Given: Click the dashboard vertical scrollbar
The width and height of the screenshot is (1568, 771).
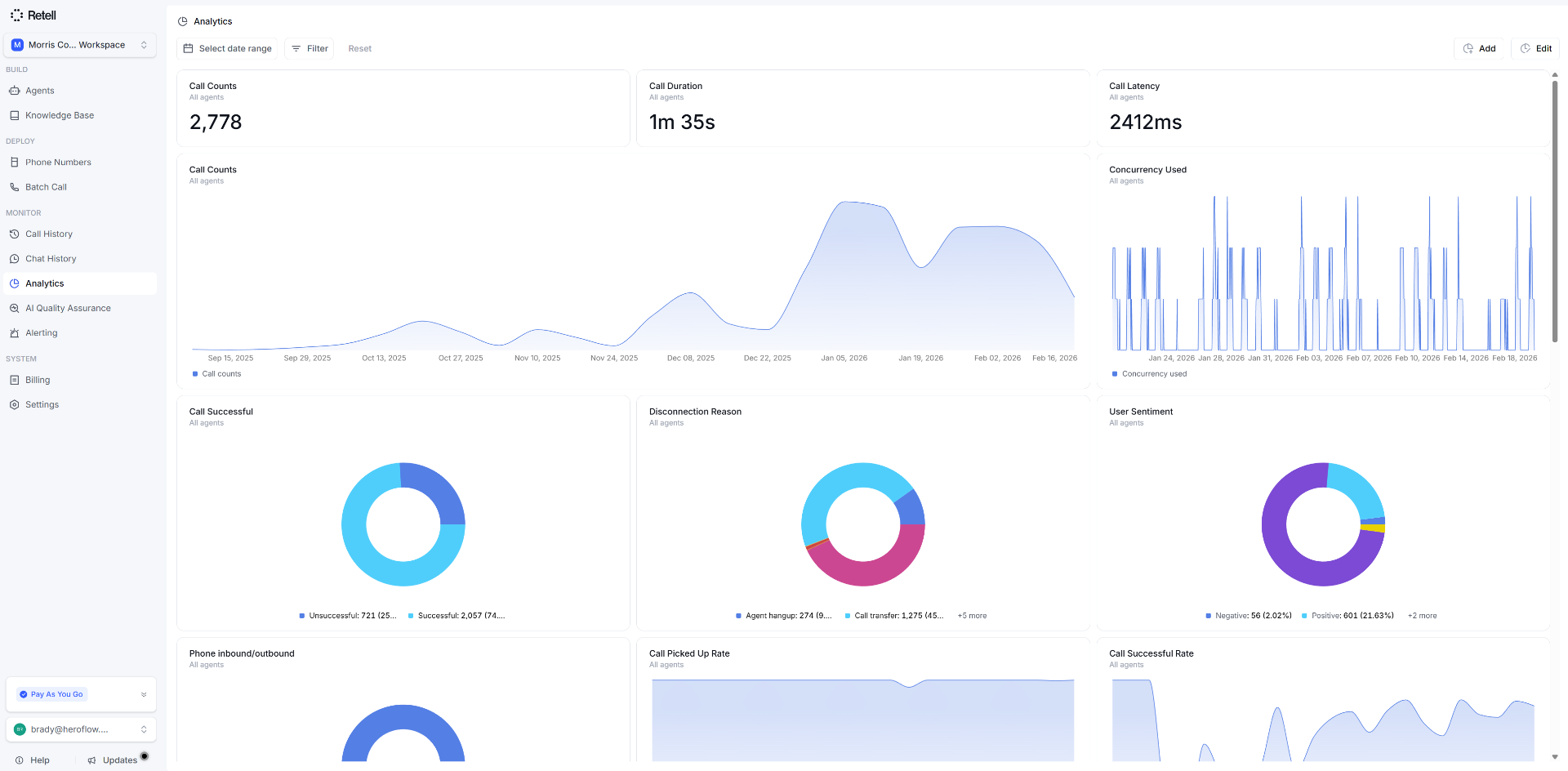Looking at the screenshot, I should (x=1555, y=211).
